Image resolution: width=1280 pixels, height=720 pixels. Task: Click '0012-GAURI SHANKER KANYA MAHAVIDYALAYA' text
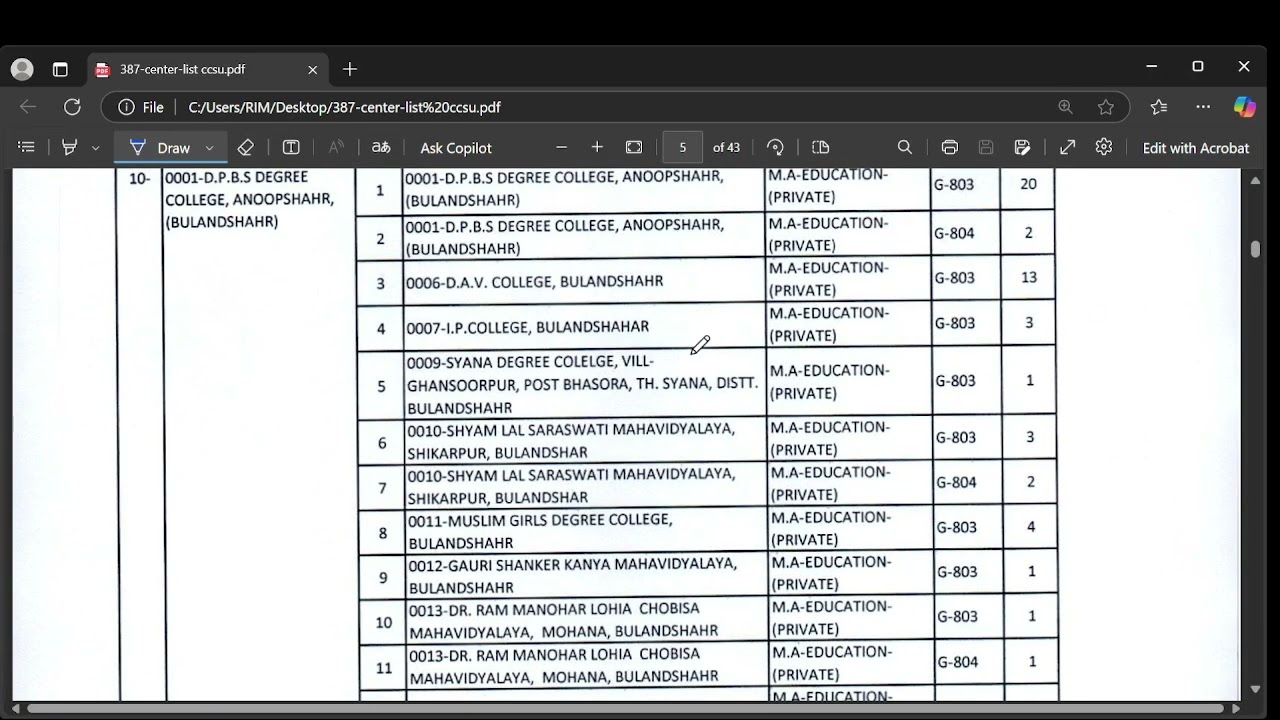(572, 564)
